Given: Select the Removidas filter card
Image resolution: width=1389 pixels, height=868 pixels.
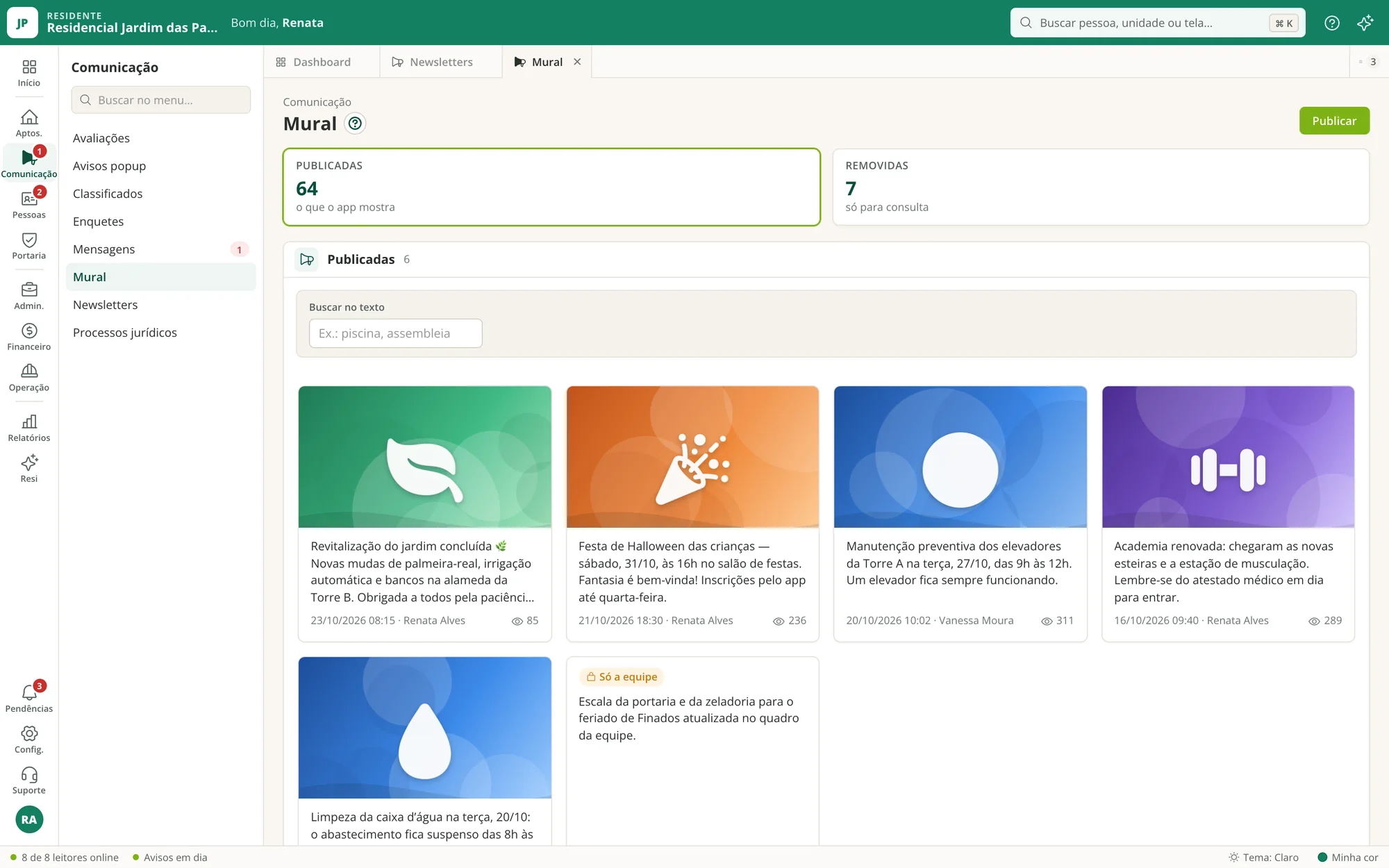Looking at the screenshot, I should 1101,187.
